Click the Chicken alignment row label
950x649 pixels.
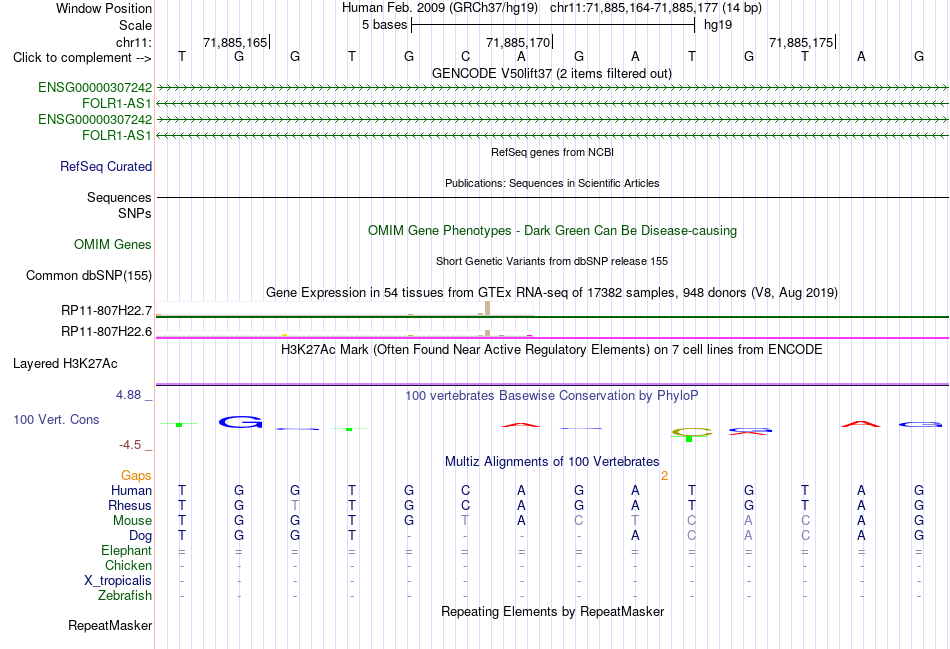[x=128, y=565]
